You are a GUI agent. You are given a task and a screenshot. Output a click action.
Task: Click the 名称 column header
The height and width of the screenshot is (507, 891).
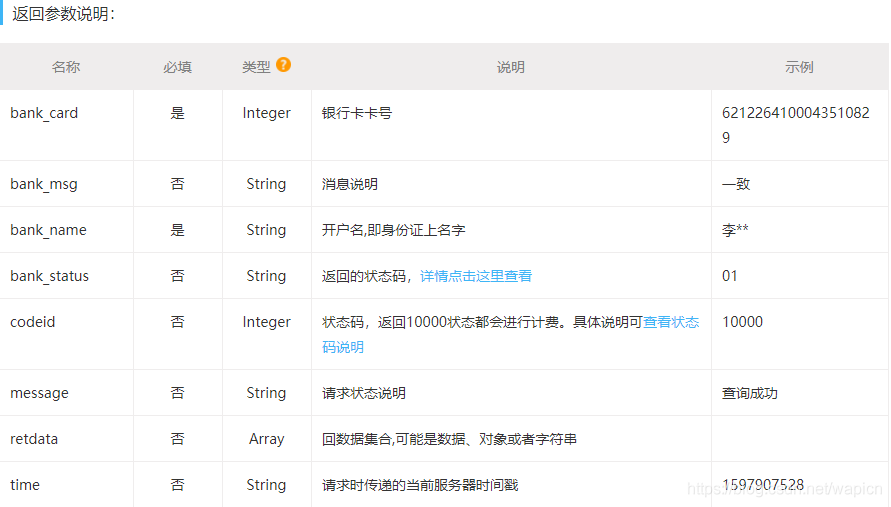[x=66, y=67]
